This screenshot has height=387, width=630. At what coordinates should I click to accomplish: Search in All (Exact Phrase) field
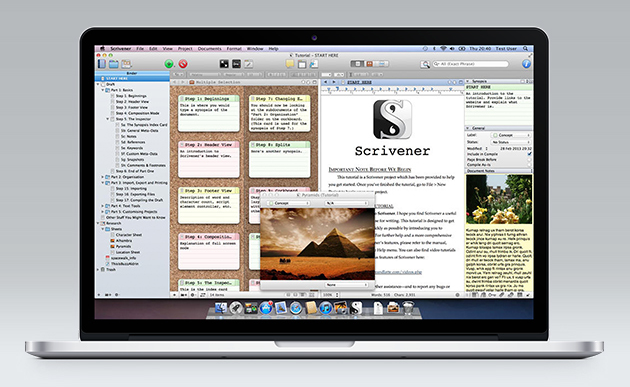click(x=470, y=64)
